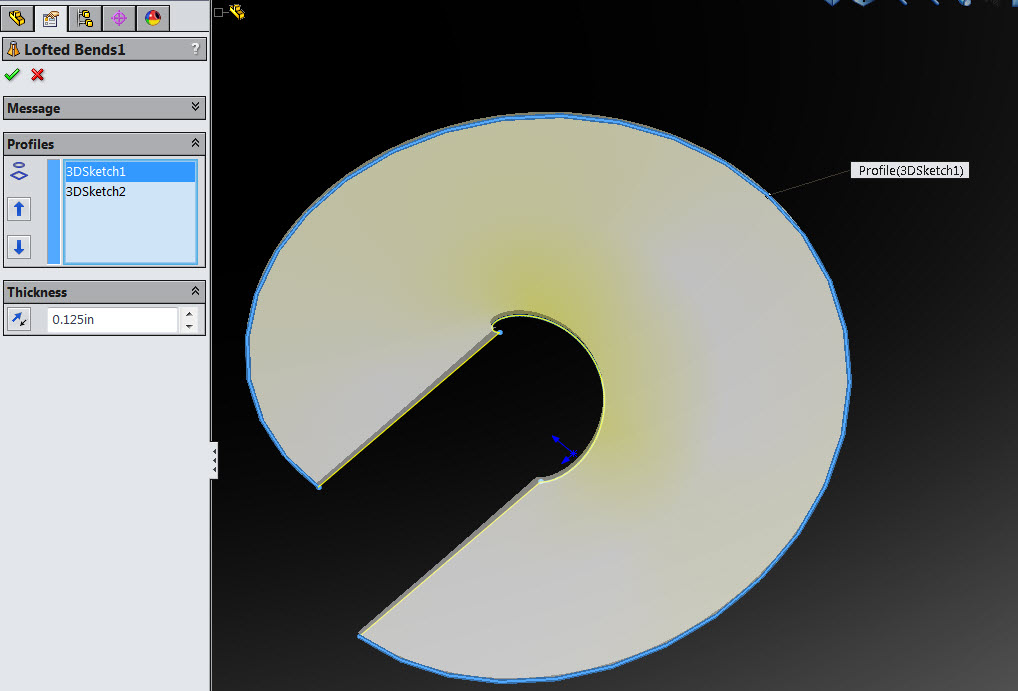Open the ConfigurationManager tab
This screenshot has width=1018, height=691.
click(84, 17)
